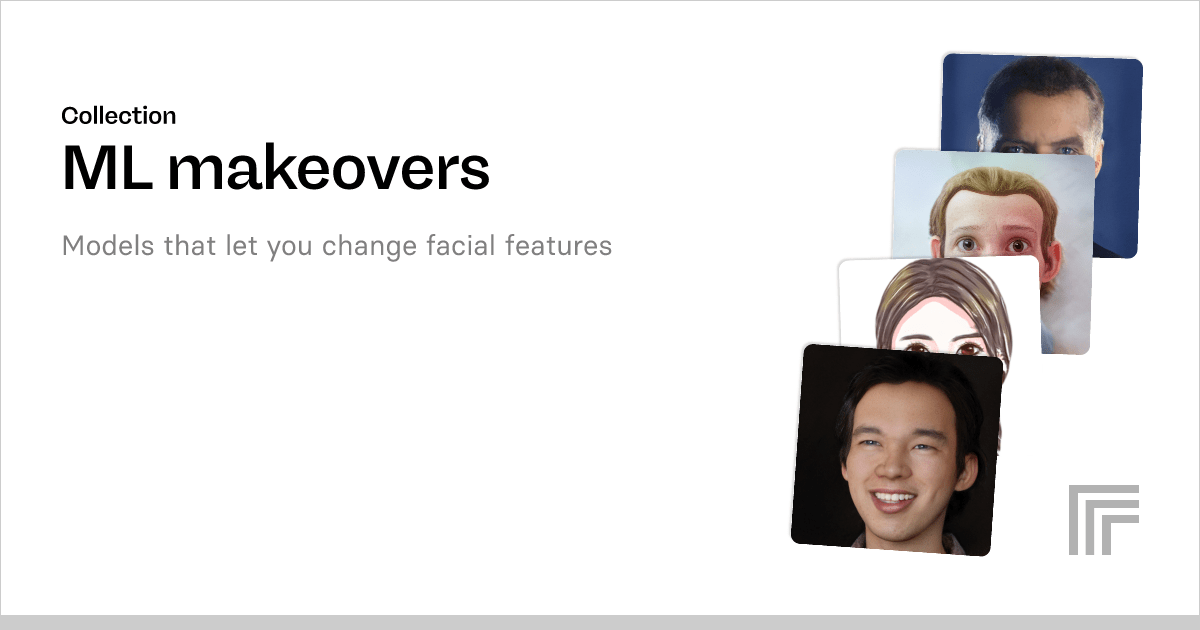Click the word "ML" in the title
This screenshot has width=1200, height=630.
(x=105, y=167)
